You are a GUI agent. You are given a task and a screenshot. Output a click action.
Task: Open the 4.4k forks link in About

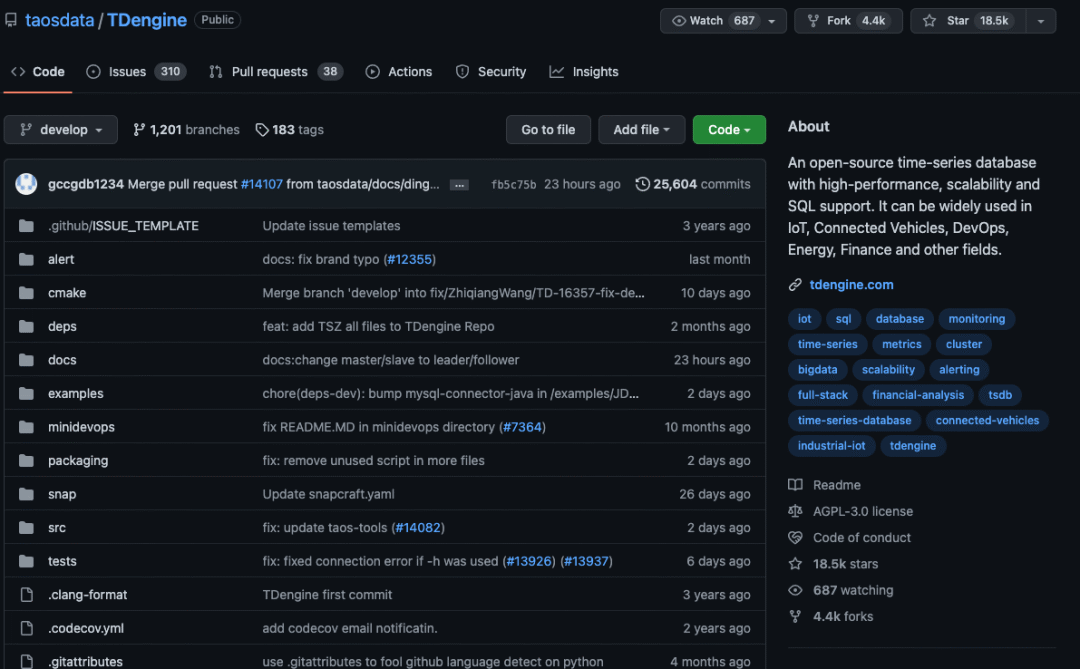pos(842,617)
